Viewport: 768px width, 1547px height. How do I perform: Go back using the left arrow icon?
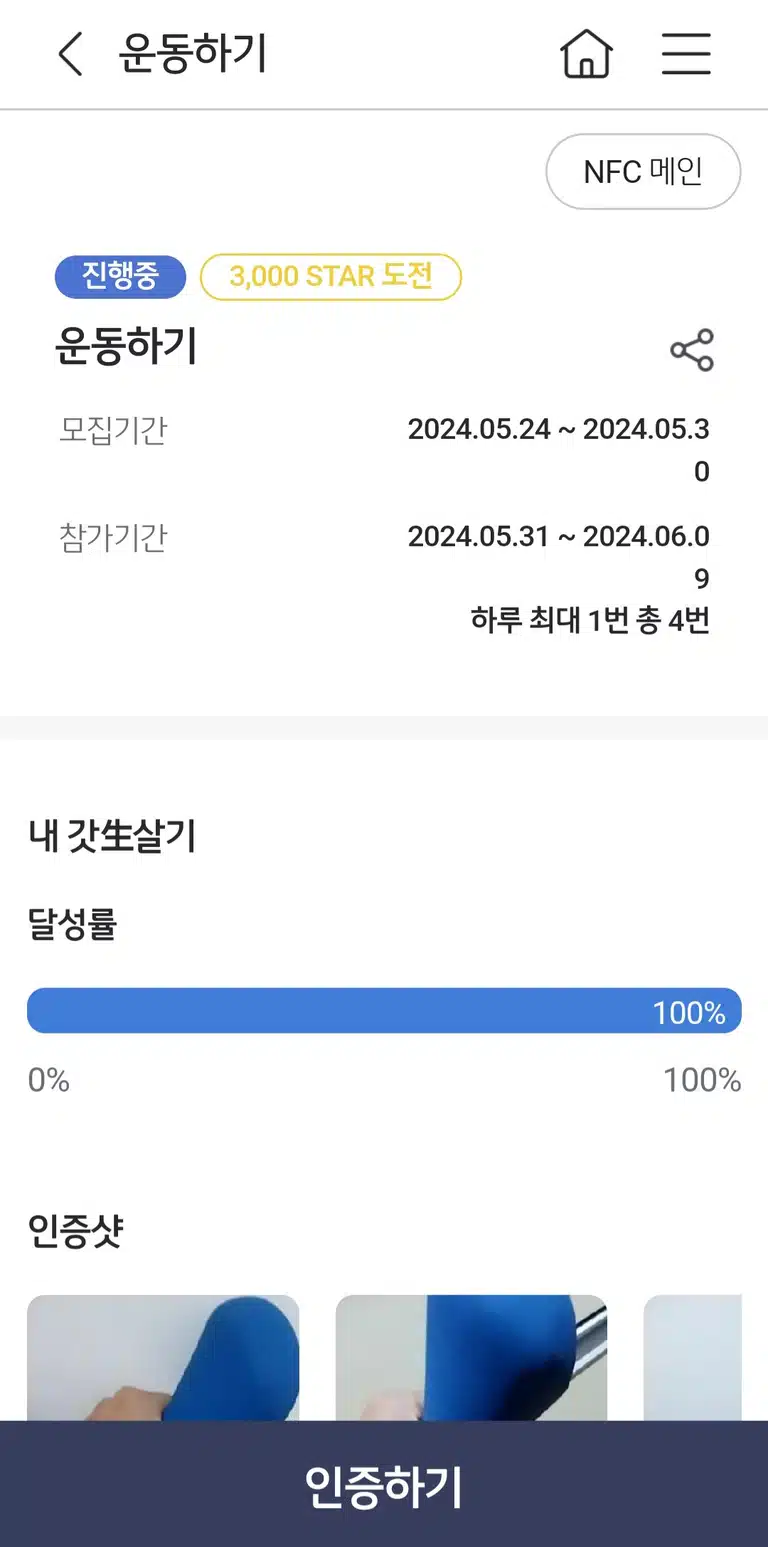click(x=70, y=54)
